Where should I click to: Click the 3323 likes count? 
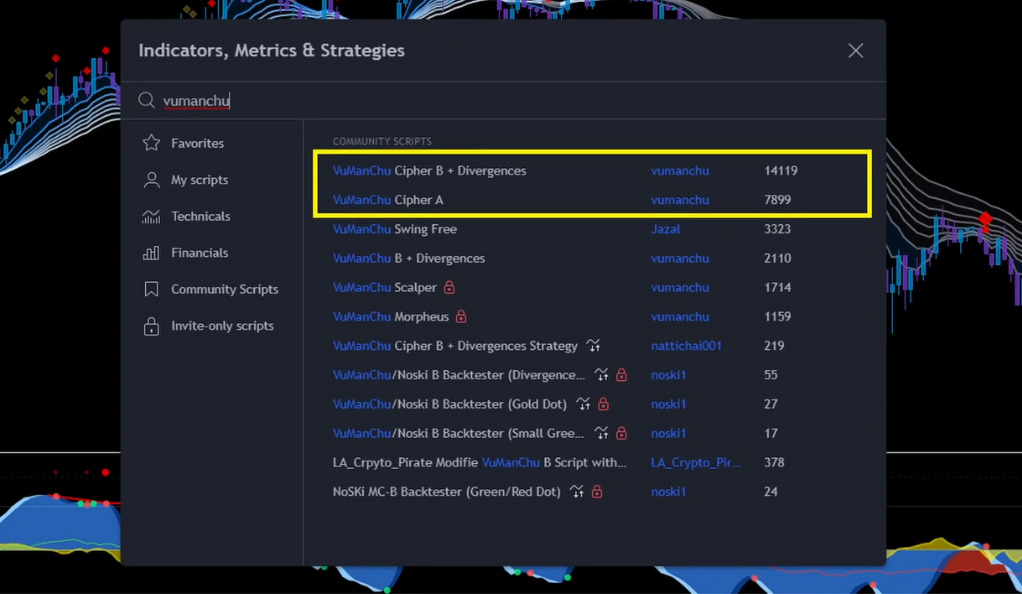[778, 229]
